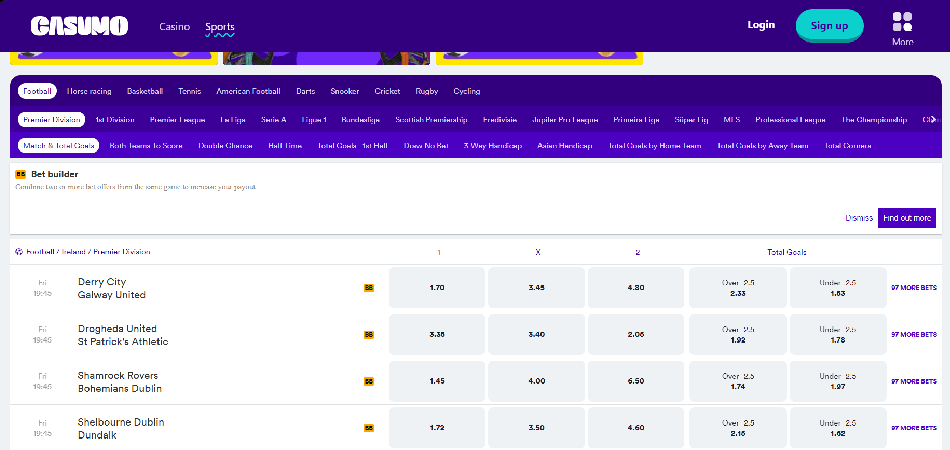Select Over 2.5 goals at 1.74
This screenshot has height=450, width=950.
point(738,381)
